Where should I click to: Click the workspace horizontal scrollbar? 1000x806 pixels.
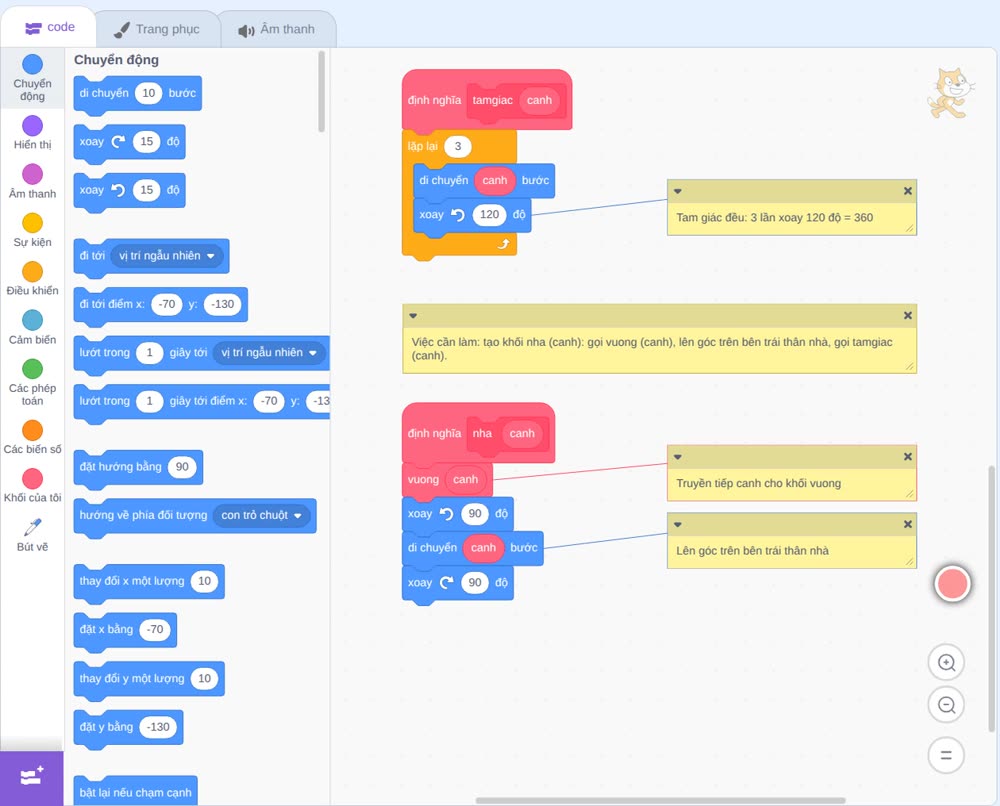click(661, 800)
